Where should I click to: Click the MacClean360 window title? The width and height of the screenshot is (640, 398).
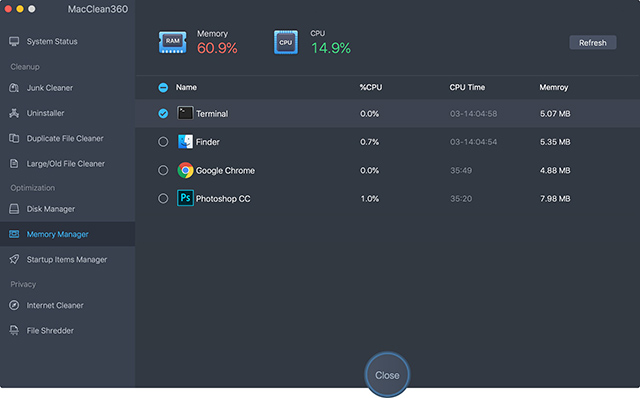[x=98, y=9]
